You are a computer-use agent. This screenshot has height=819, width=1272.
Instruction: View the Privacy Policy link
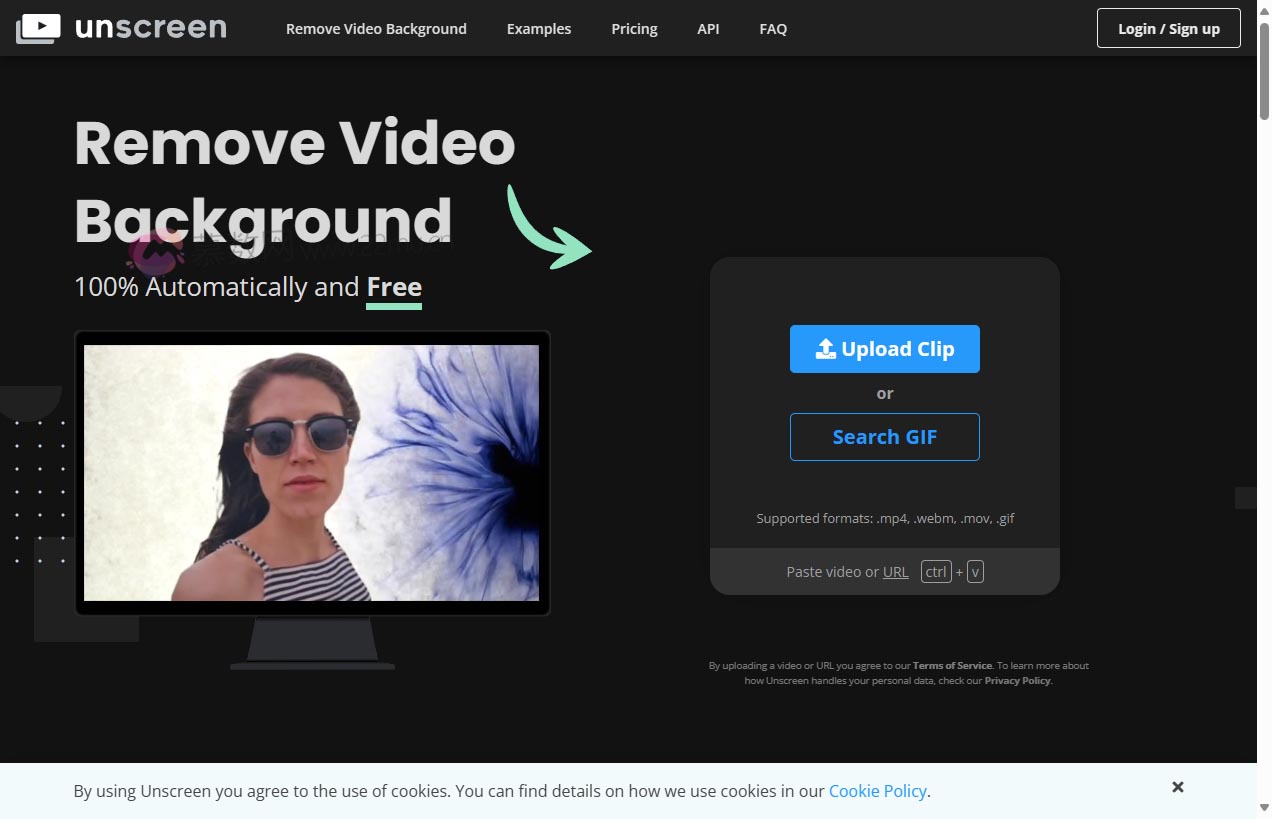tap(1017, 681)
